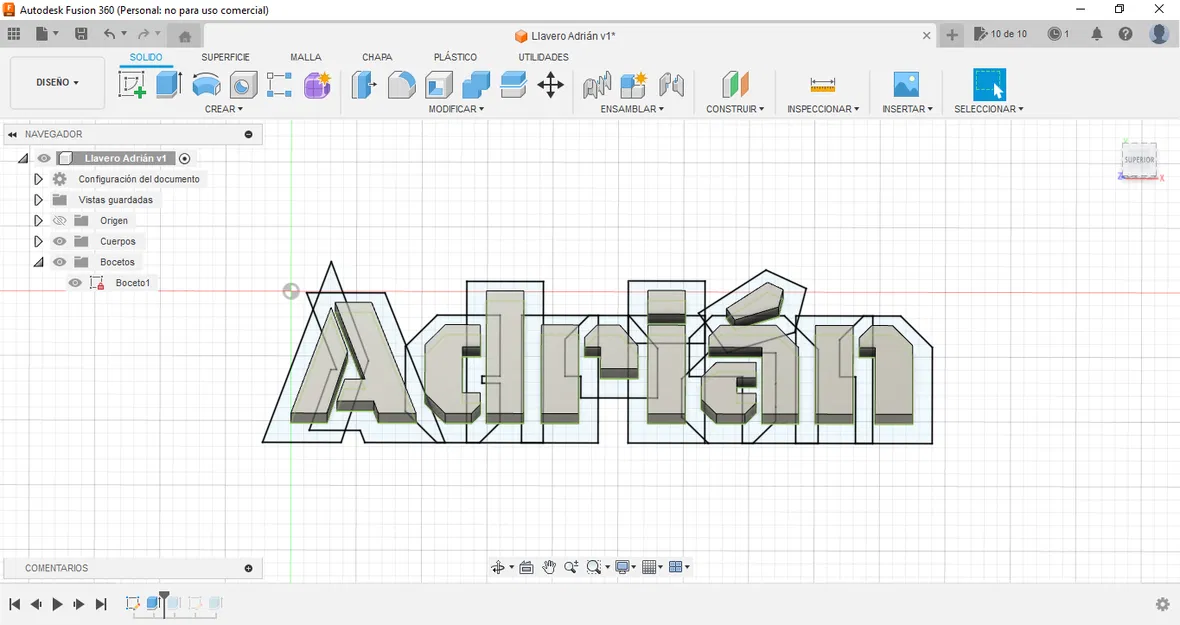The width and height of the screenshot is (1180, 625).
Task: Select the Create Sketch tool
Action: (131, 85)
